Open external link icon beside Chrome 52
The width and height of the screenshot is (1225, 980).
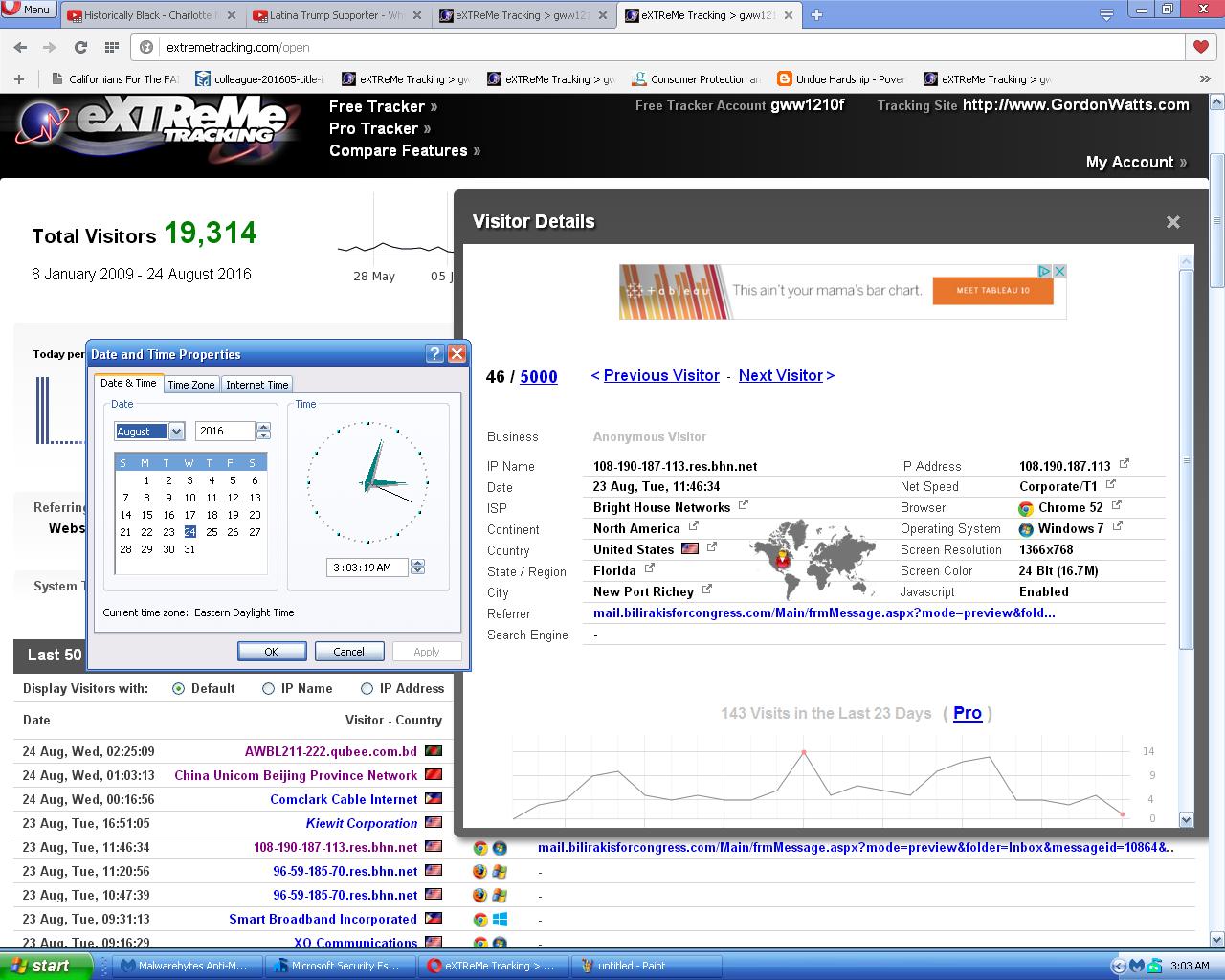point(1116,505)
